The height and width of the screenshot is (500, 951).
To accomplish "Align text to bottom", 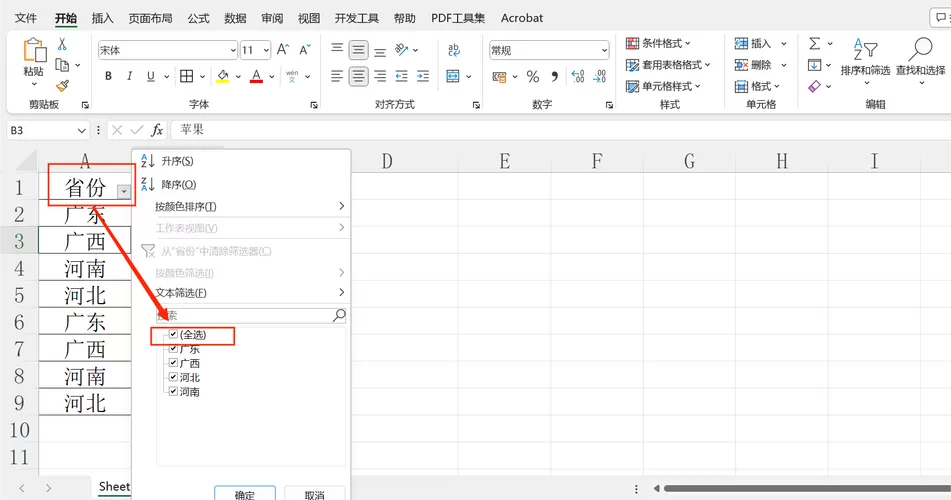I will 380,50.
